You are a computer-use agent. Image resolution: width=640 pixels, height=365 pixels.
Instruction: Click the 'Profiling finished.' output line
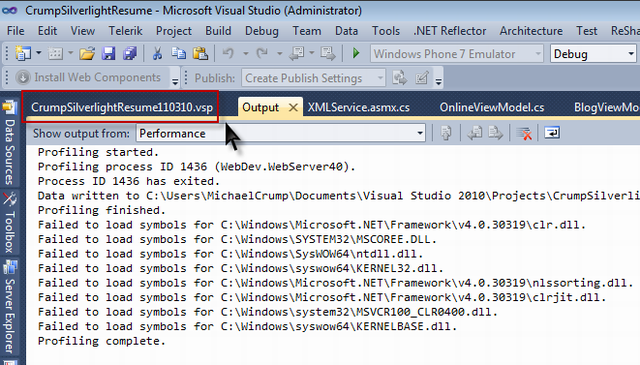coord(102,210)
